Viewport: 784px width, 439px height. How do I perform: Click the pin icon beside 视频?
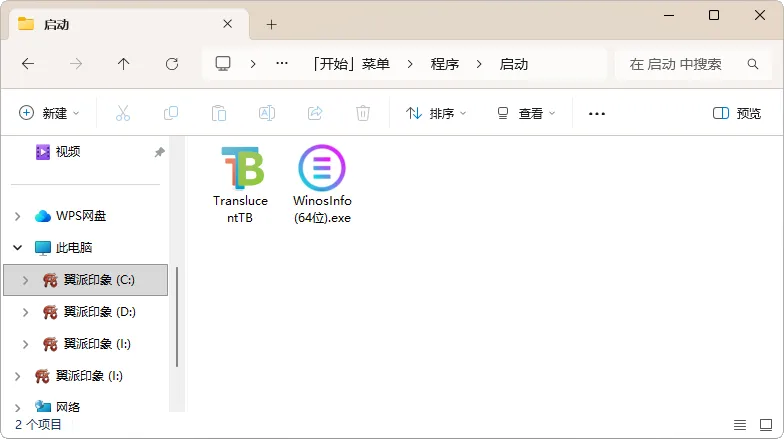[160, 152]
